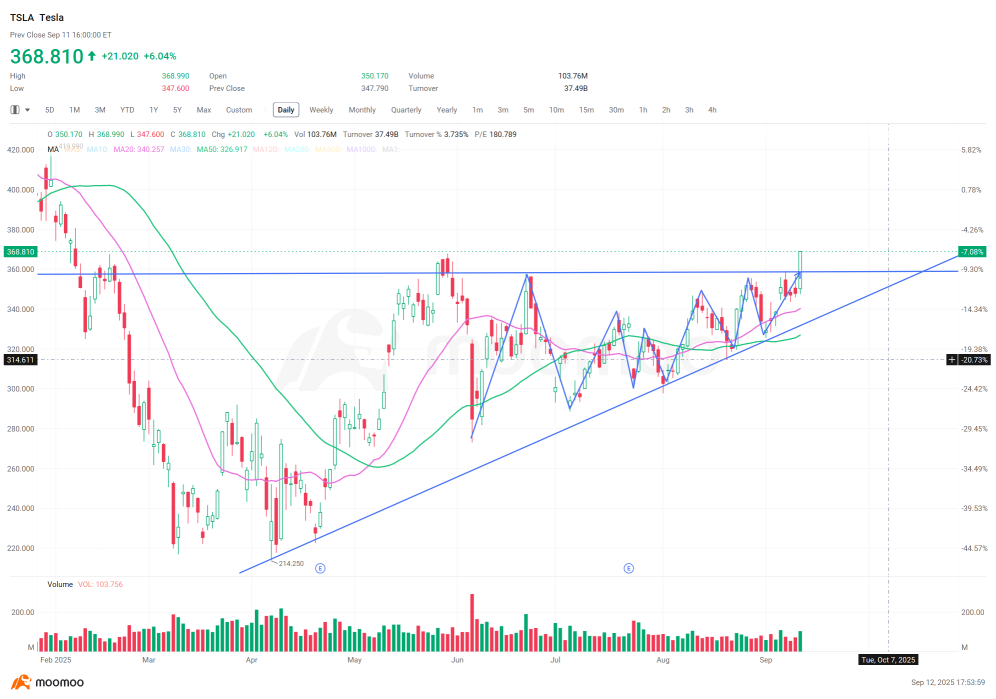Open the Custom date range selector

point(239,110)
